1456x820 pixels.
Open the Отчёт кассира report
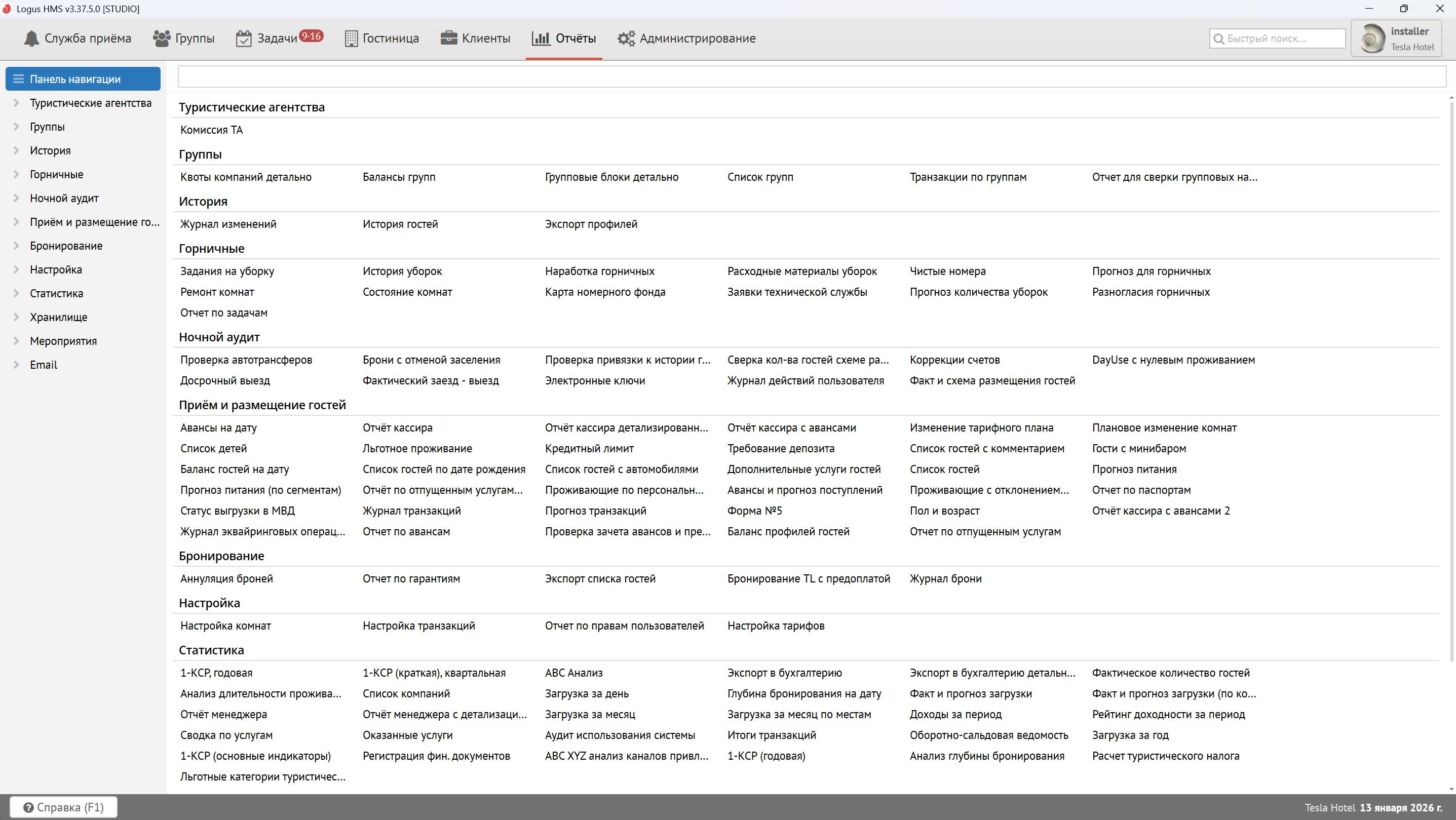(397, 428)
